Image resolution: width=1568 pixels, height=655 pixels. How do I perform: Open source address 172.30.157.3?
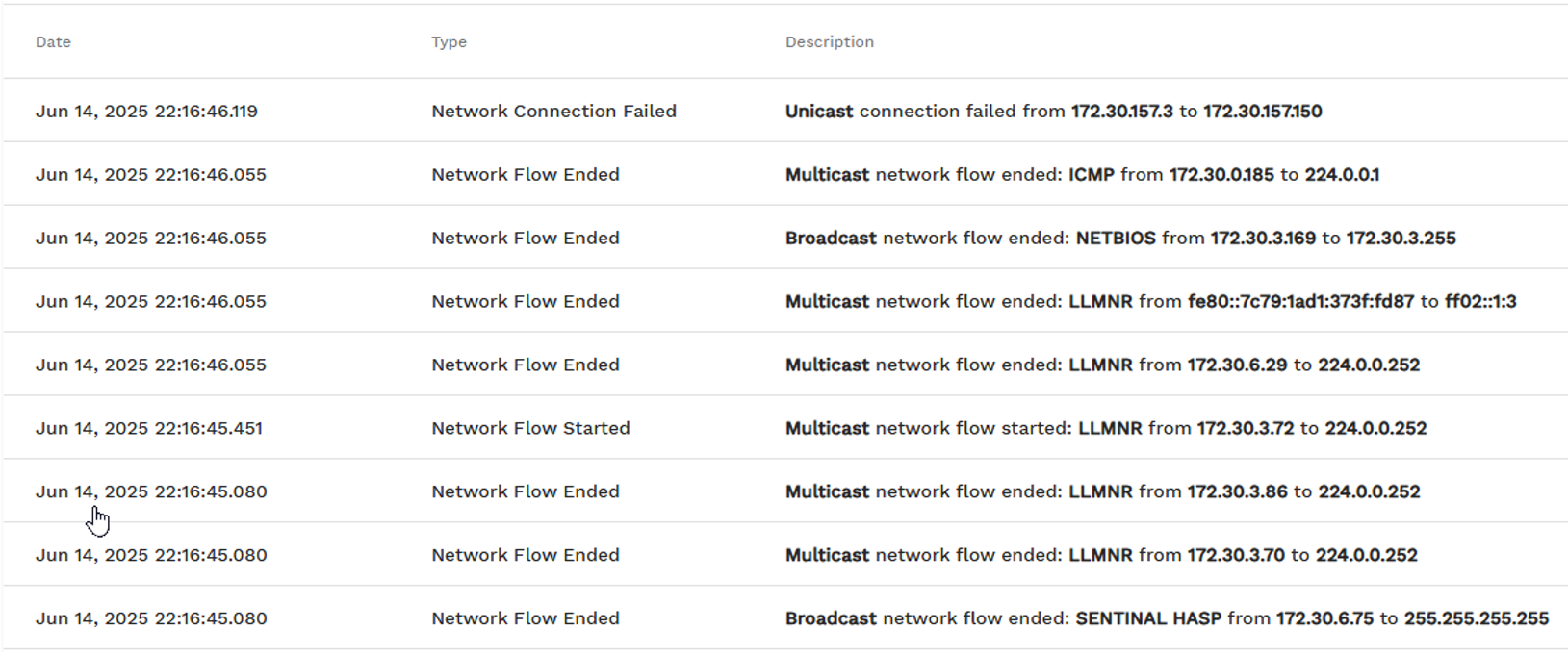(x=1121, y=112)
